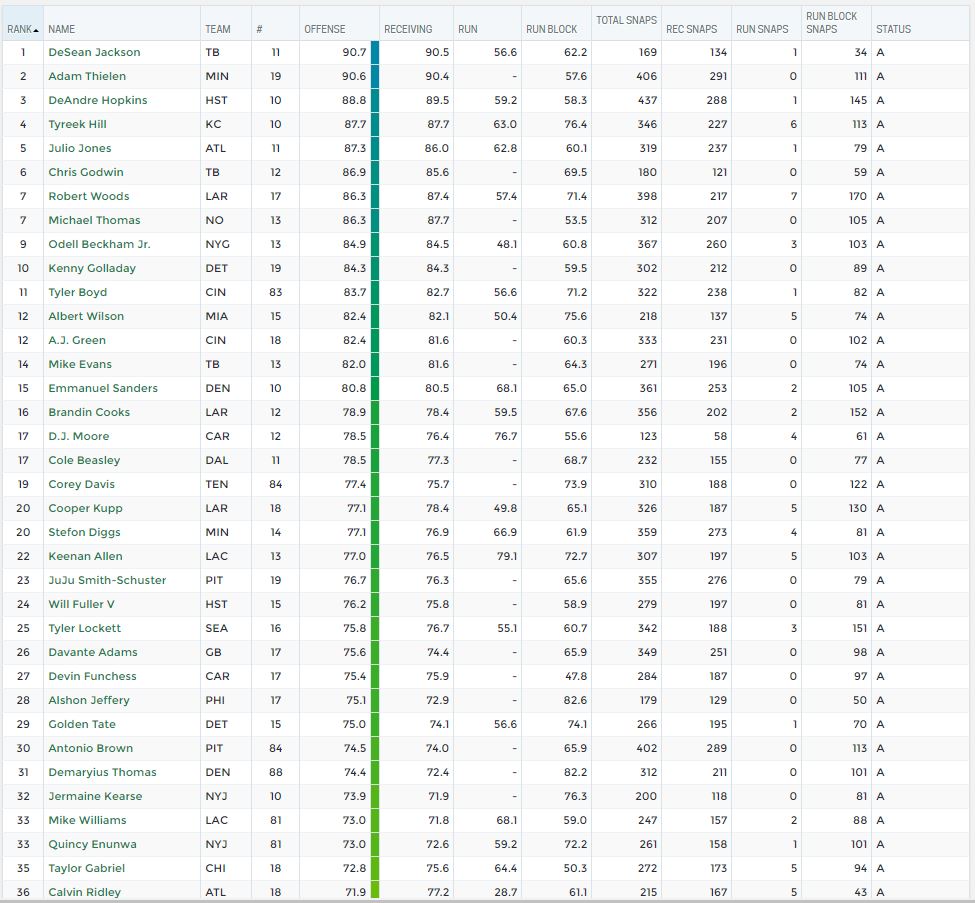
Task: Click the TOTAL SNAPS column header
Action: pos(626,20)
